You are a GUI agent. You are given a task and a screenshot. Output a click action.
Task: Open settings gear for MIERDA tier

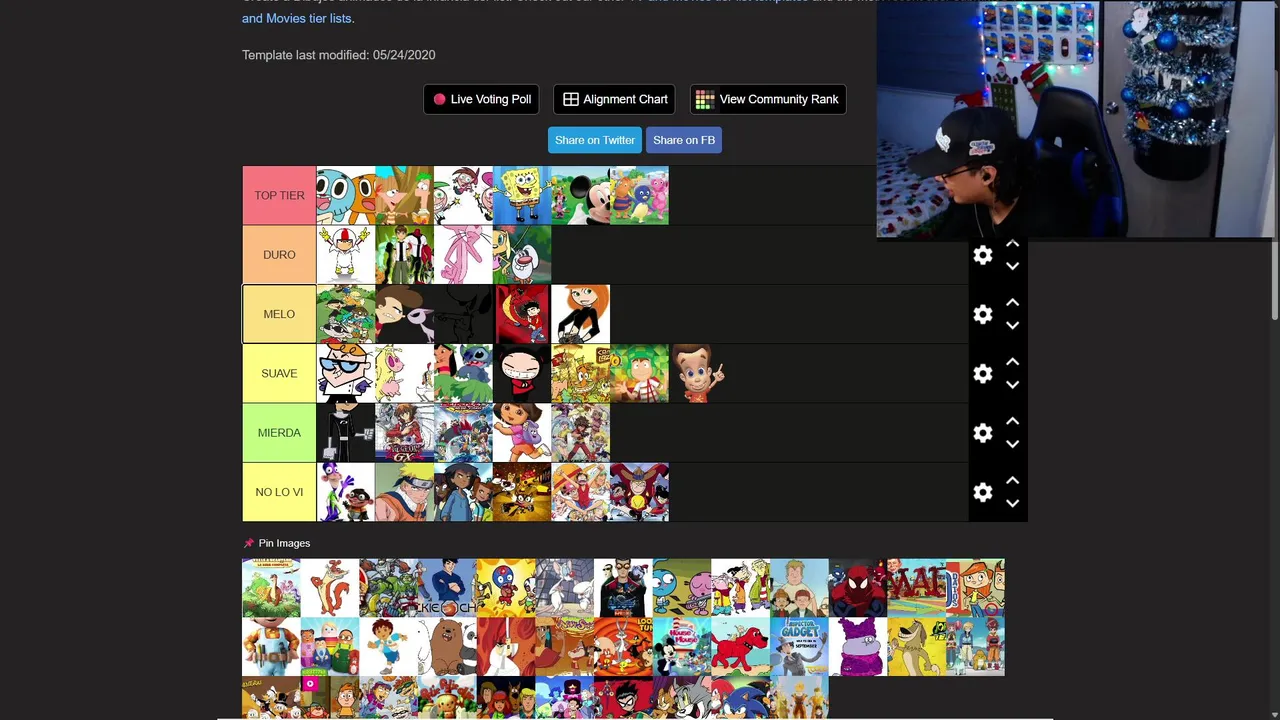pos(983,433)
